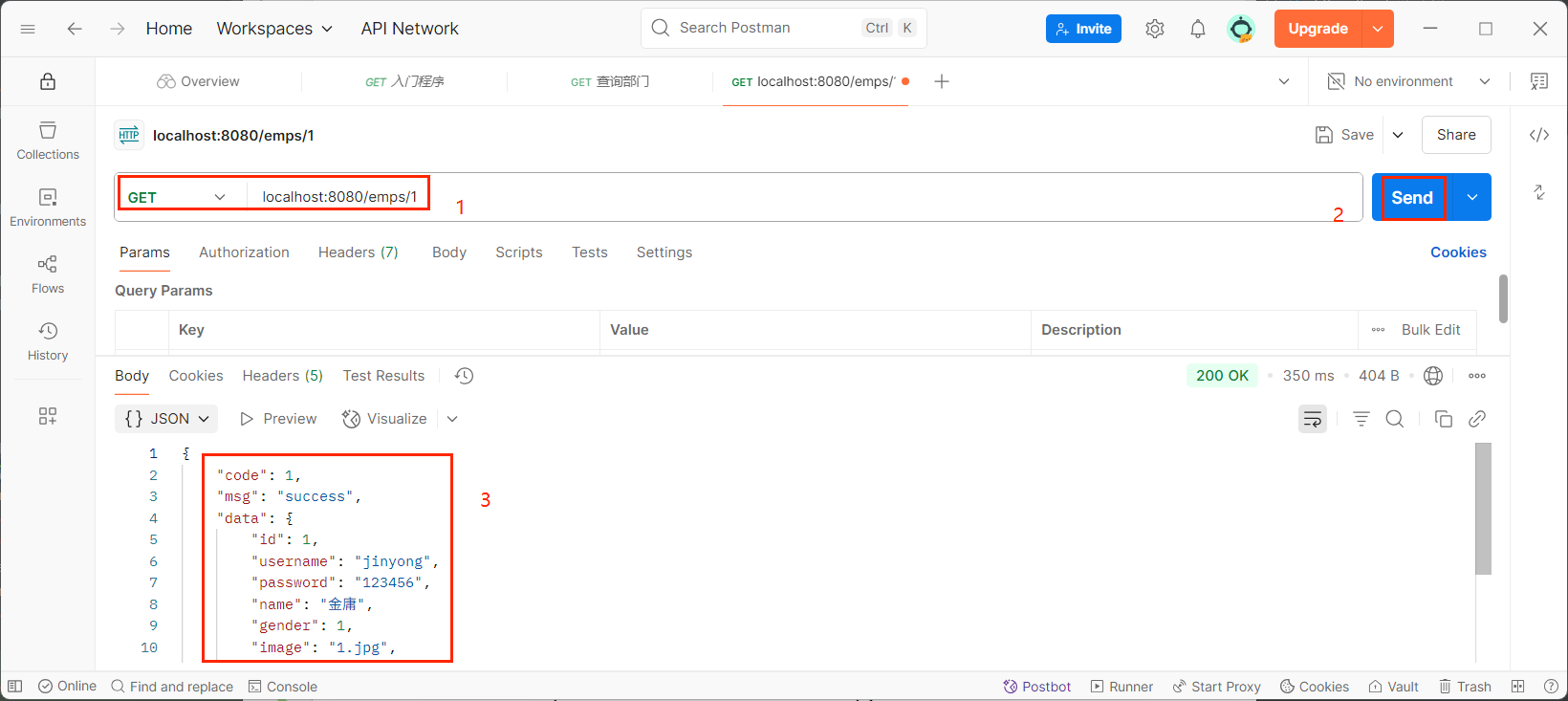1568x701 pixels.
Task: Open notifications bell icon
Action: pos(1198,29)
